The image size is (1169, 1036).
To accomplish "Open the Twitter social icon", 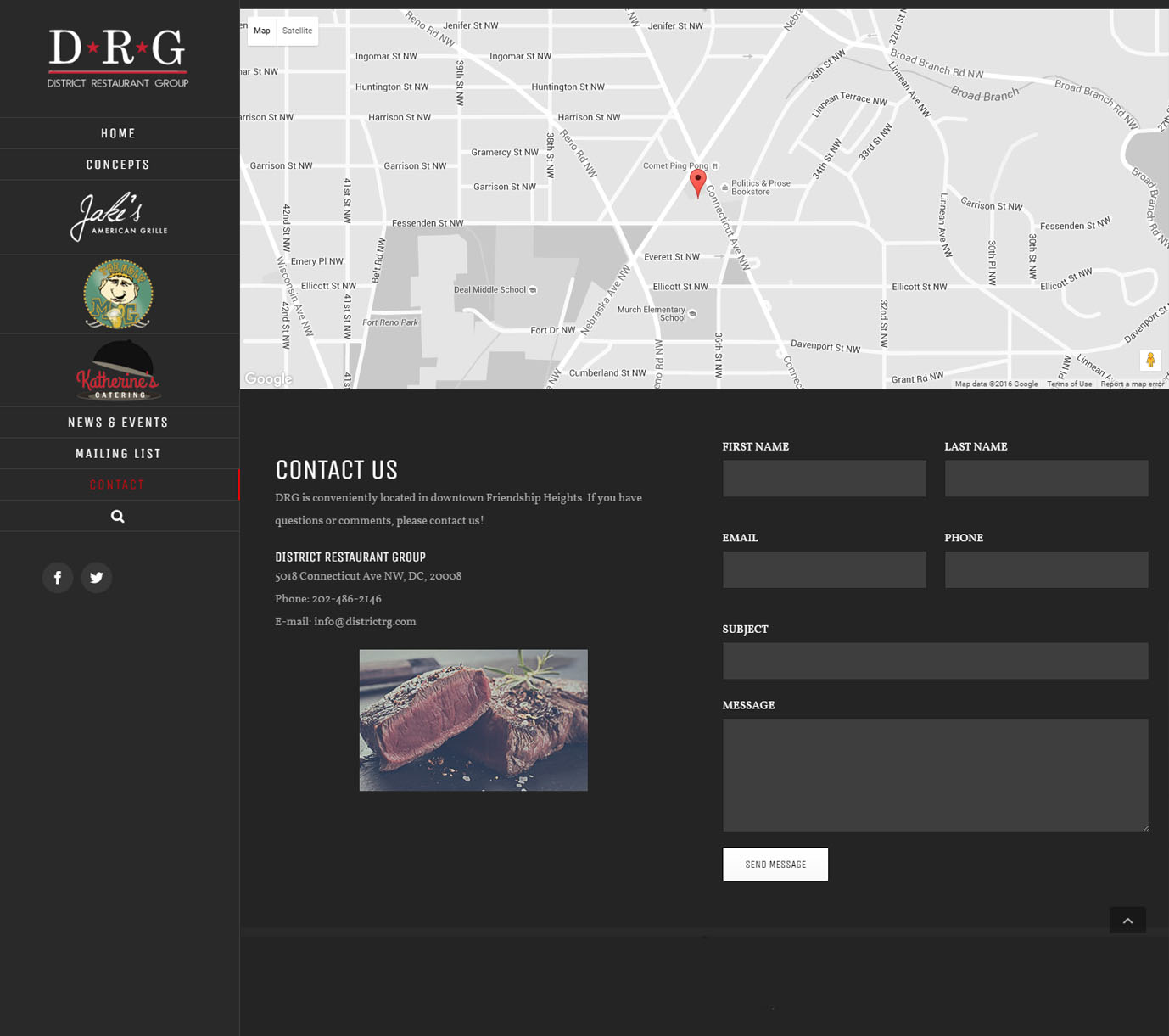I will [x=97, y=578].
